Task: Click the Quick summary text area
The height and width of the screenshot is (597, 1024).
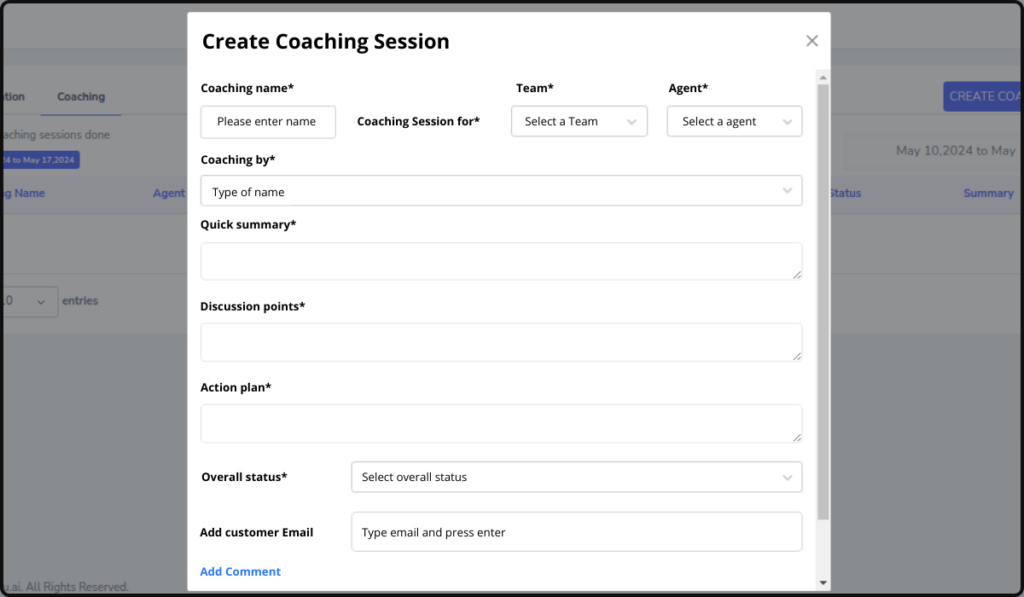Action: tap(500, 261)
